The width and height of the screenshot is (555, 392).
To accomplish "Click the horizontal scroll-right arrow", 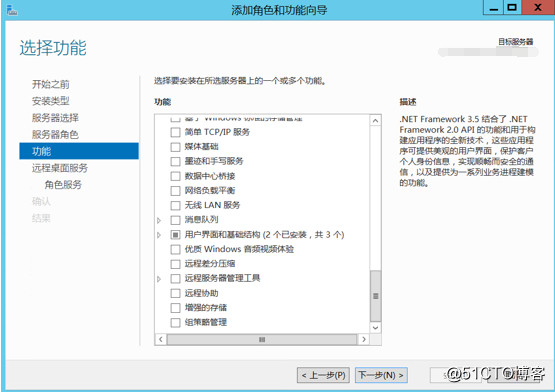I will 364,339.
